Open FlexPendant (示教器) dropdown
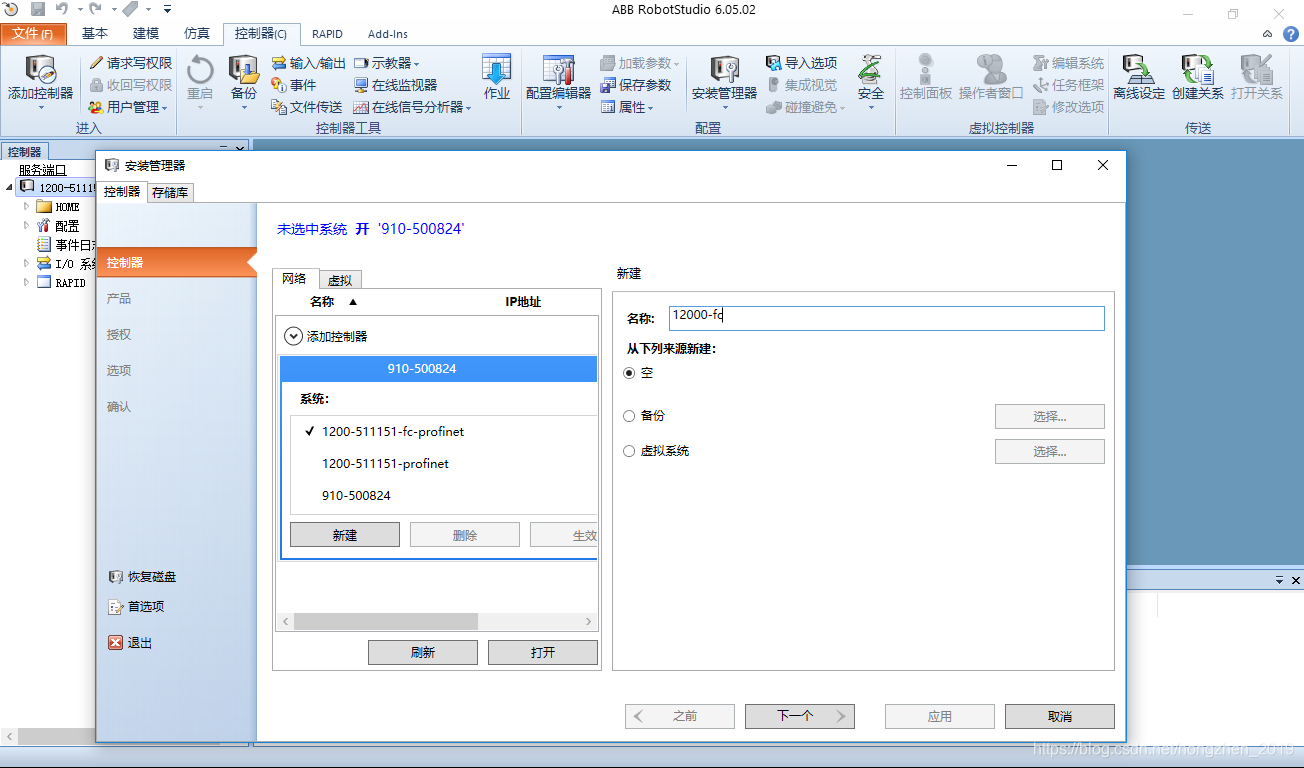 [x=387, y=63]
